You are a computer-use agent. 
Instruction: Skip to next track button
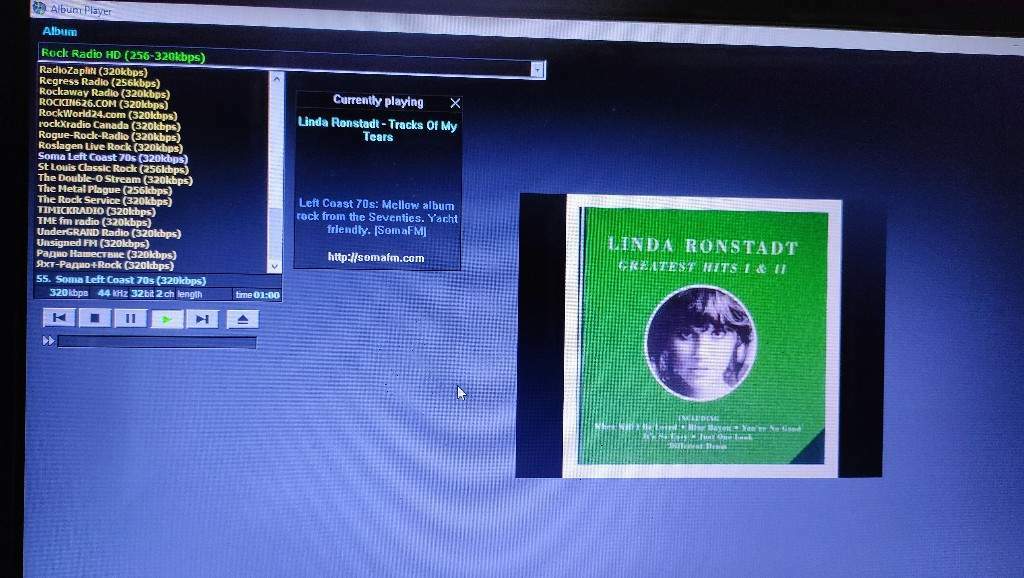tap(202, 319)
